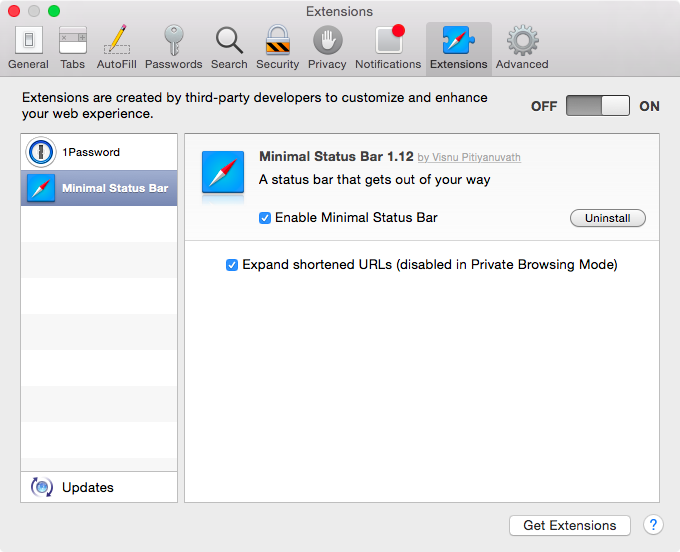Toggle the extensions OFF/ON switch
Viewport: 680px width, 552px height.
(x=598, y=106)
